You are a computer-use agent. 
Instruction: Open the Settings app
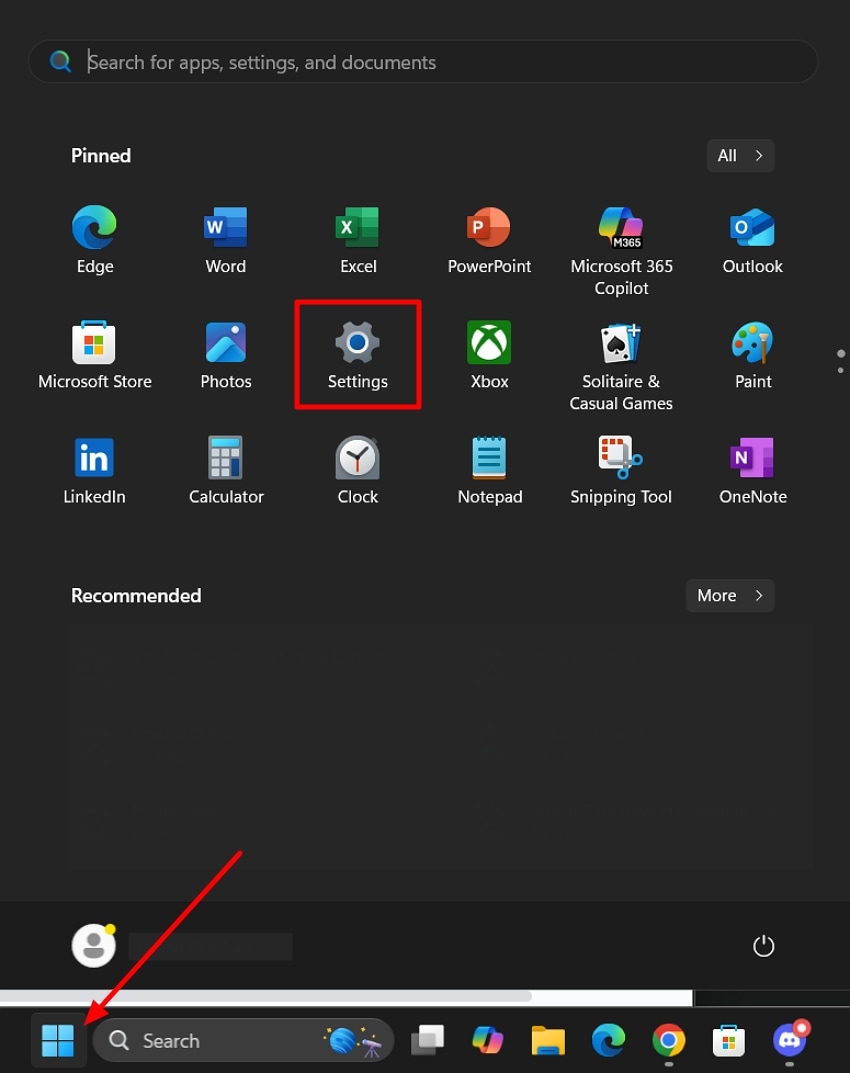pos(357,342)
